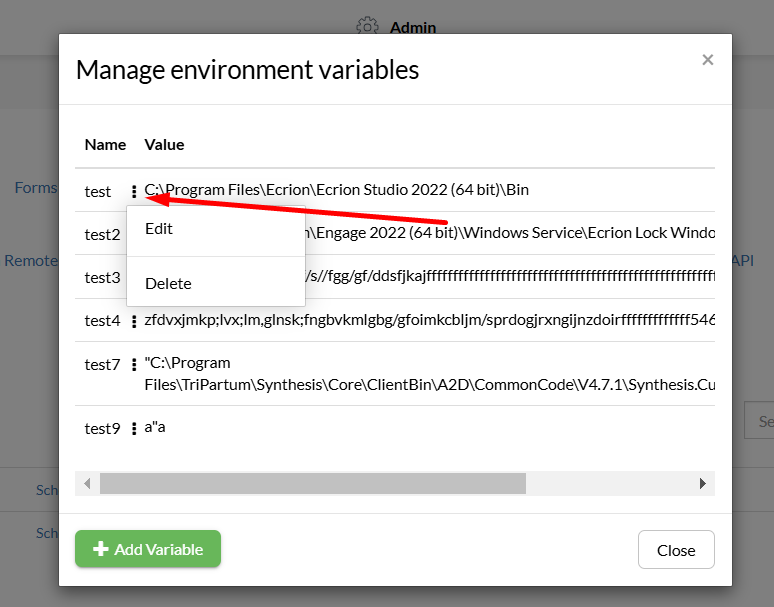Select the test7 variable name
Image resolution: width=774 pixels, height=607 pixels.
tap(102, 365)
